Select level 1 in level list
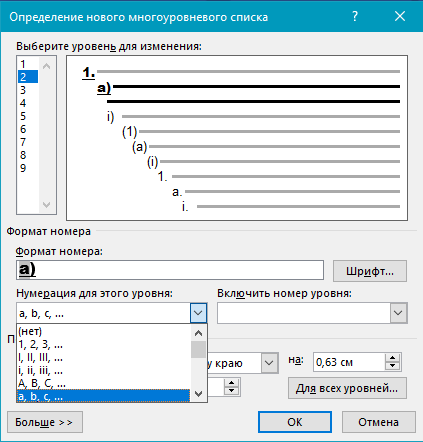The width and height of the screenshot is (423, 442). pos(28,64)
